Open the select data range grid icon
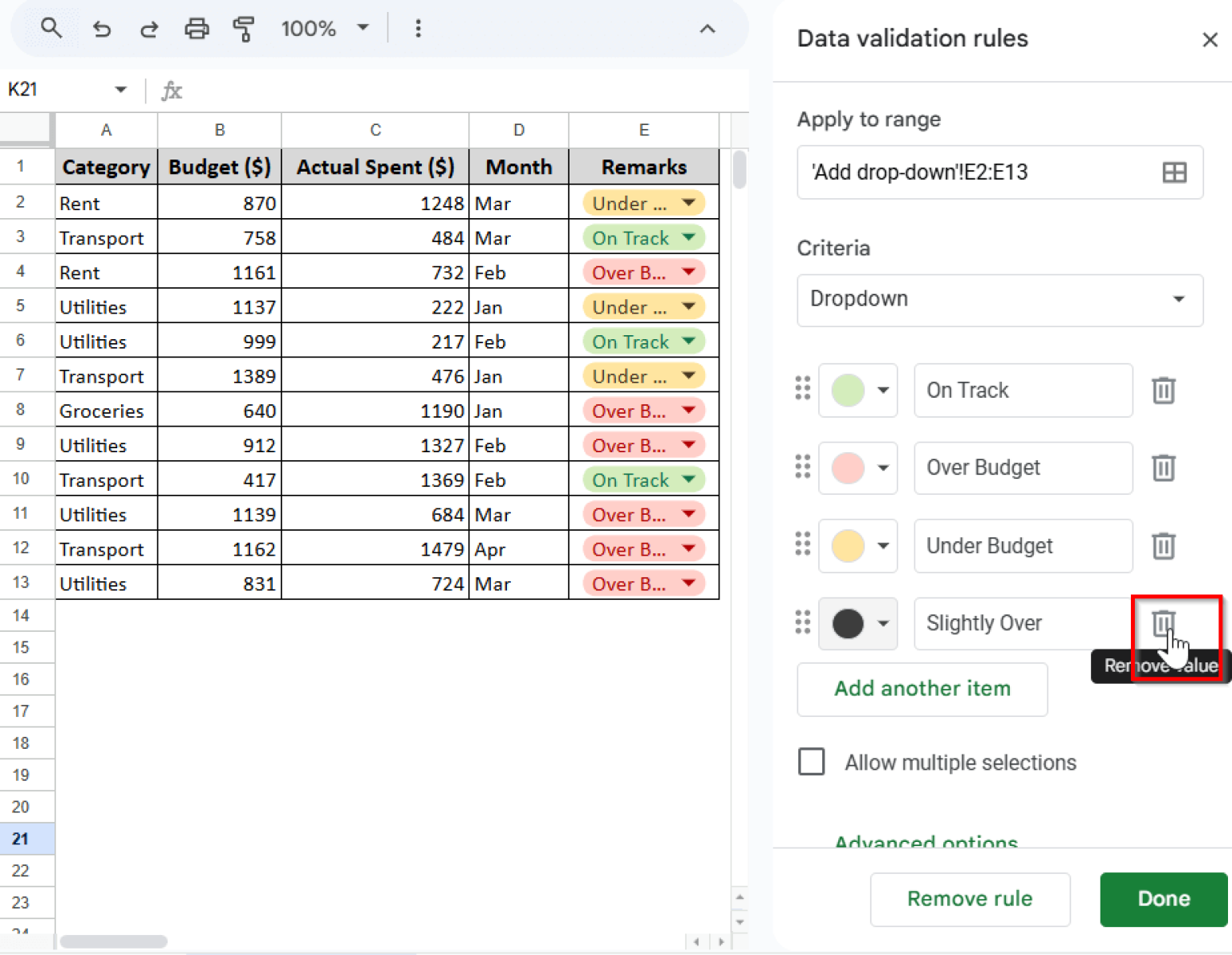1232x955 pixels. 1174,172
